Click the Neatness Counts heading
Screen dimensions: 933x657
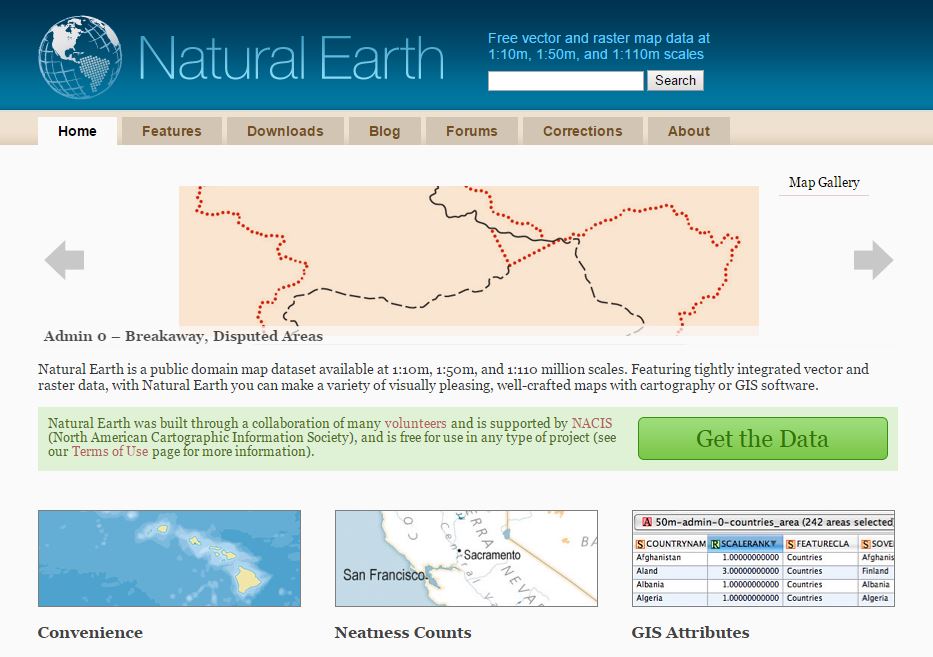tap(403, 633)
